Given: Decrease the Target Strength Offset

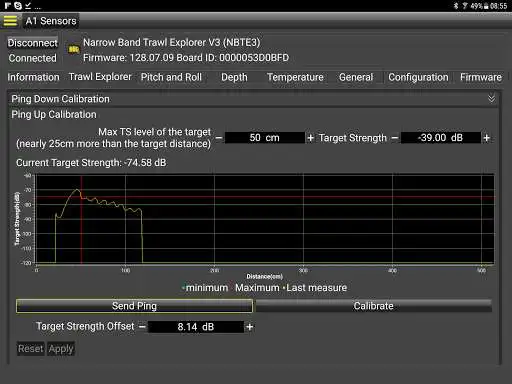Looking at the screenshot, I should 142,327.
